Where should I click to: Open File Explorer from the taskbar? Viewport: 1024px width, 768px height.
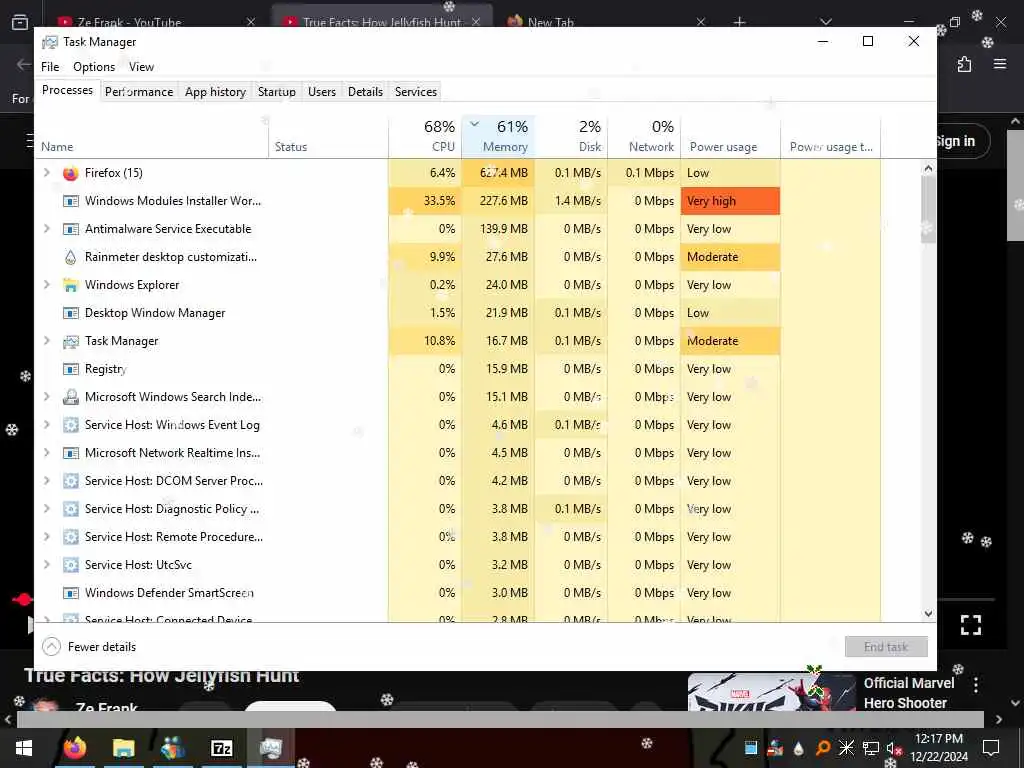tap(123, 748)
